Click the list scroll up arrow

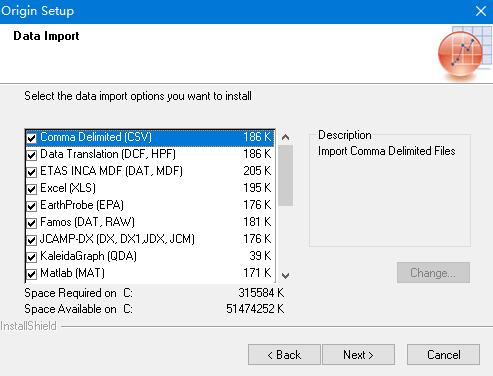(285, 137)
